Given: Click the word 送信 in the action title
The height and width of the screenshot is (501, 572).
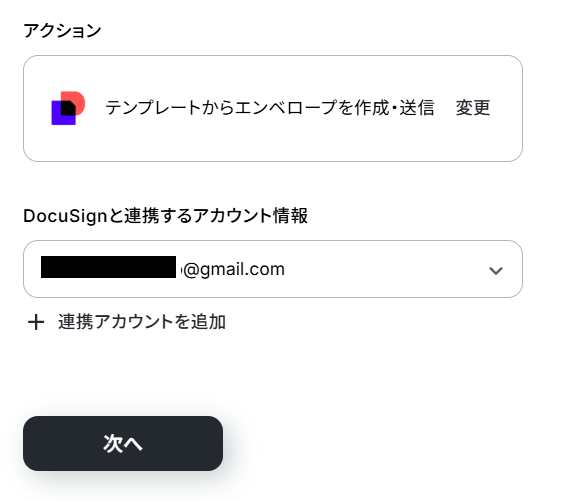Looking at the screenshot, I should tap(417, 108).
